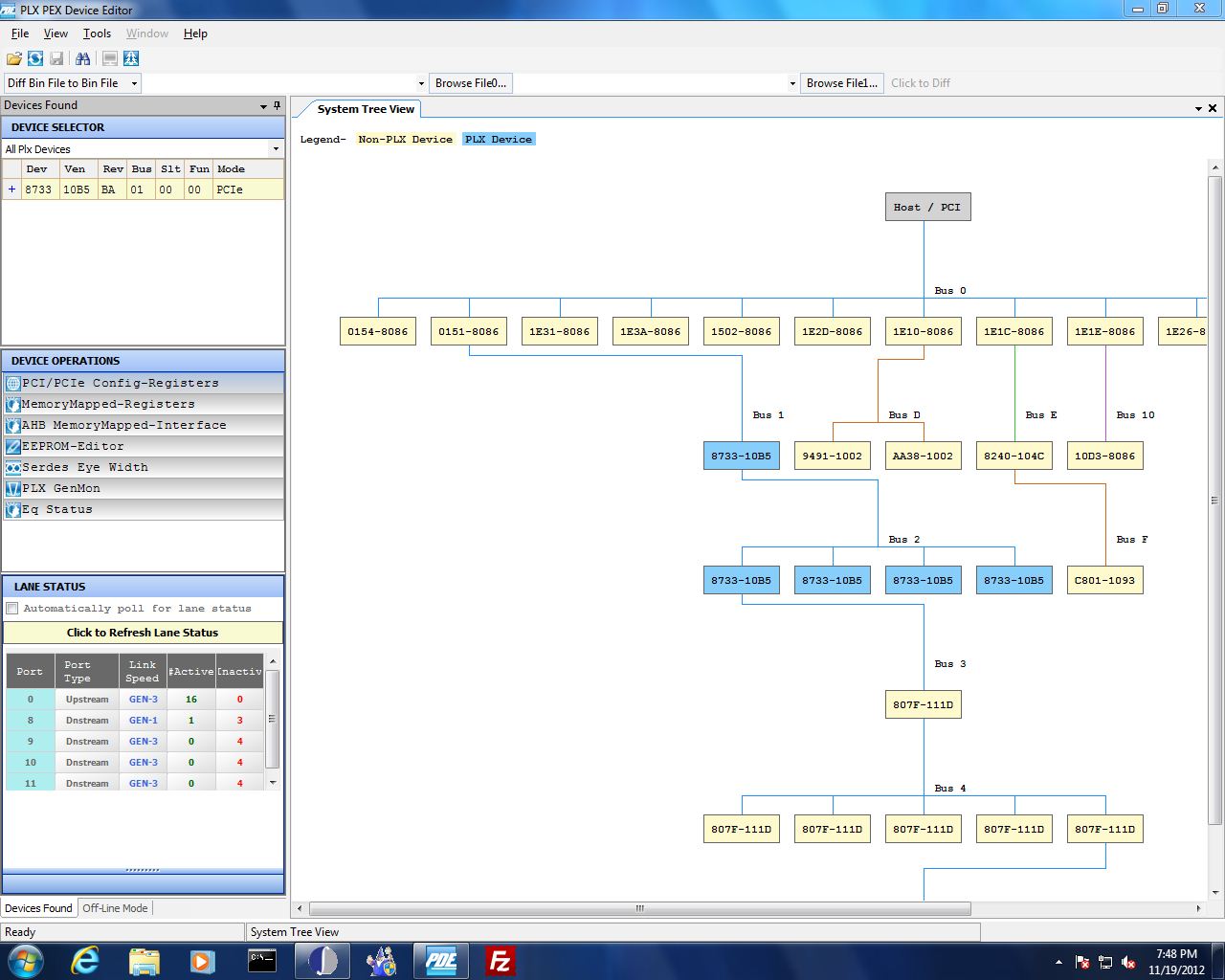Open FileZilla from the taskbar
This screenshot has width=1225, height=980.
coord(500,960)
